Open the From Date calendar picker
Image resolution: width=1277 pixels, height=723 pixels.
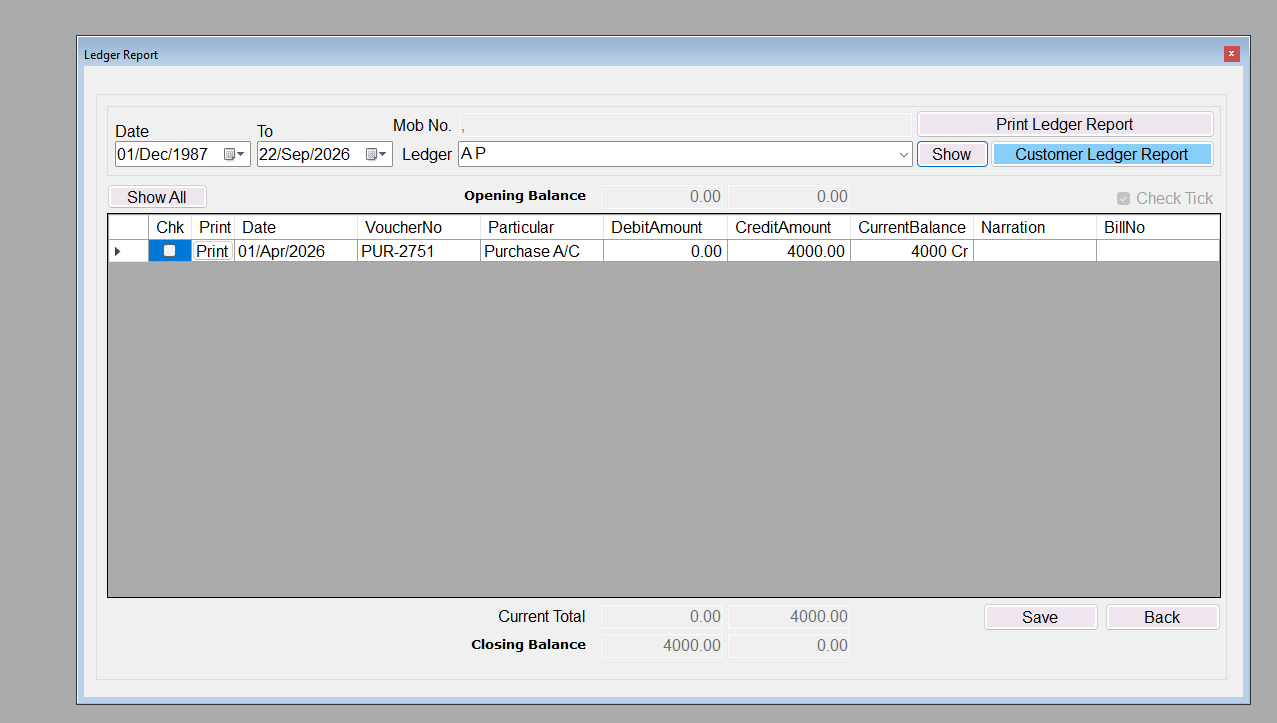234,155
